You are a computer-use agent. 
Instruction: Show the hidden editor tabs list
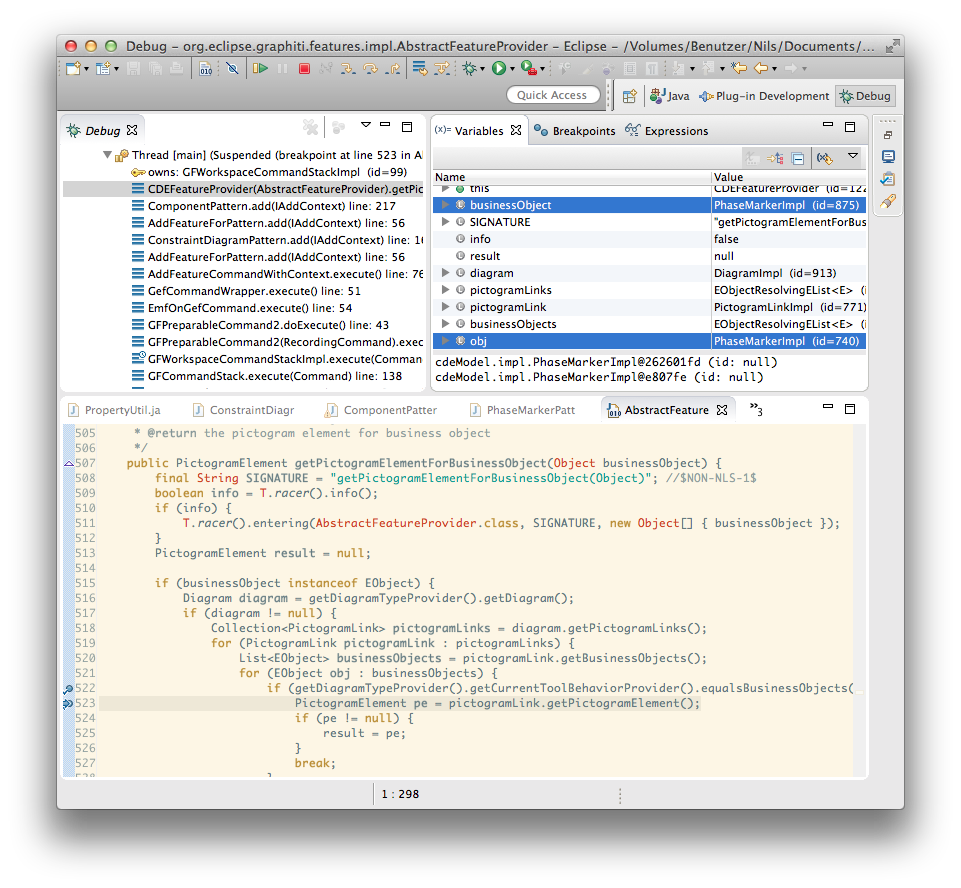tap(756, 409)
